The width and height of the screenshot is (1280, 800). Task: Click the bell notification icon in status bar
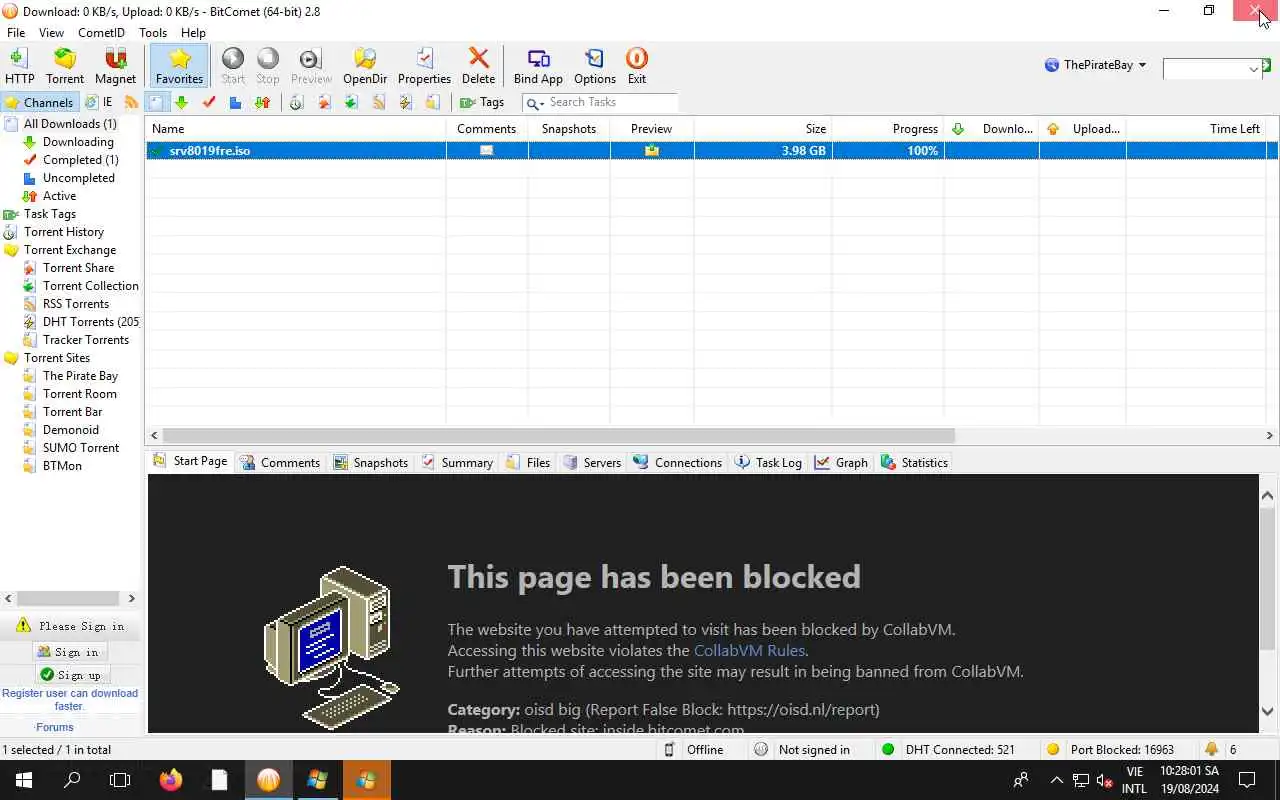click(x=1212, y=749)
